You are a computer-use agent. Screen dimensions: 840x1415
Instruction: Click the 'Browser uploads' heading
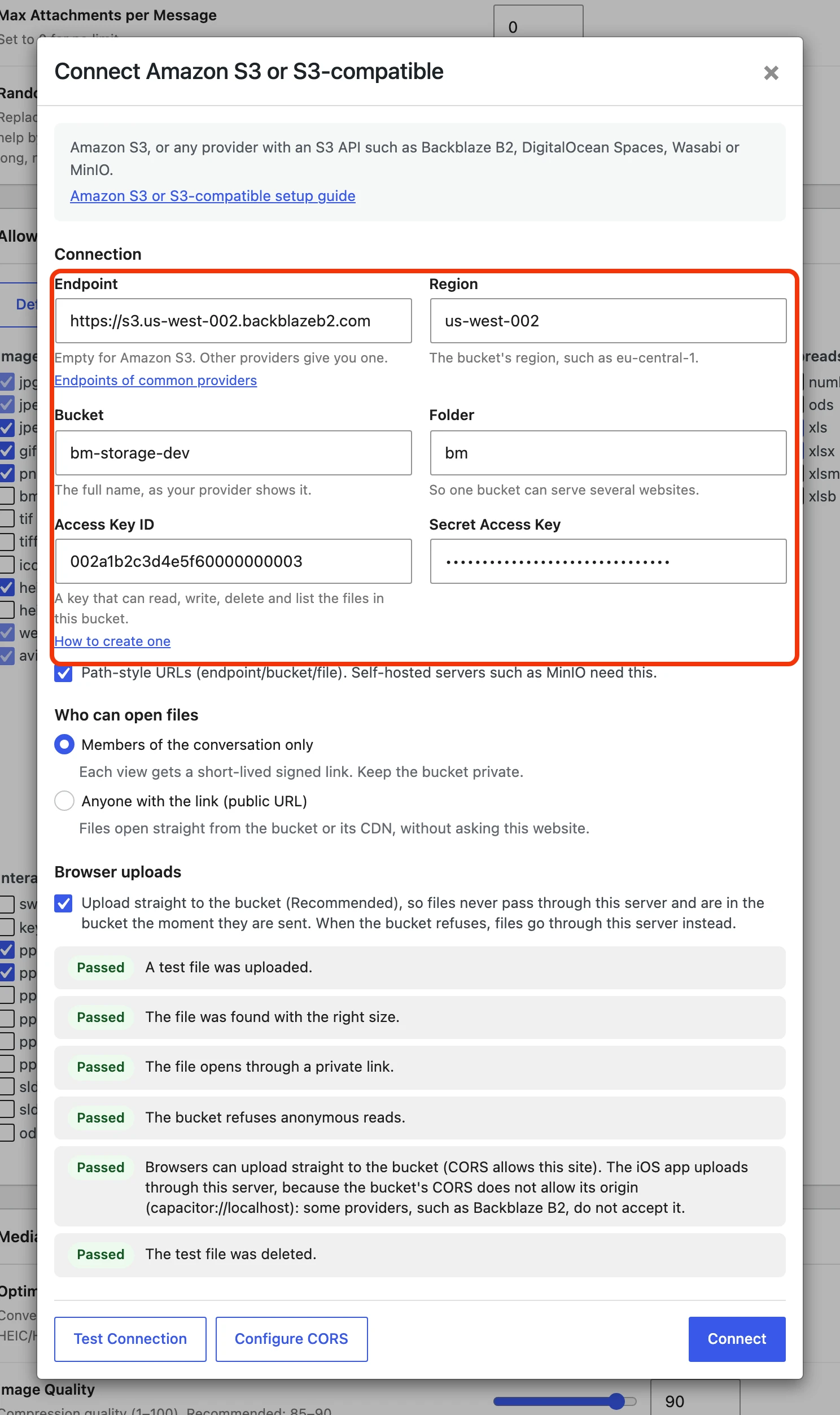118,872
